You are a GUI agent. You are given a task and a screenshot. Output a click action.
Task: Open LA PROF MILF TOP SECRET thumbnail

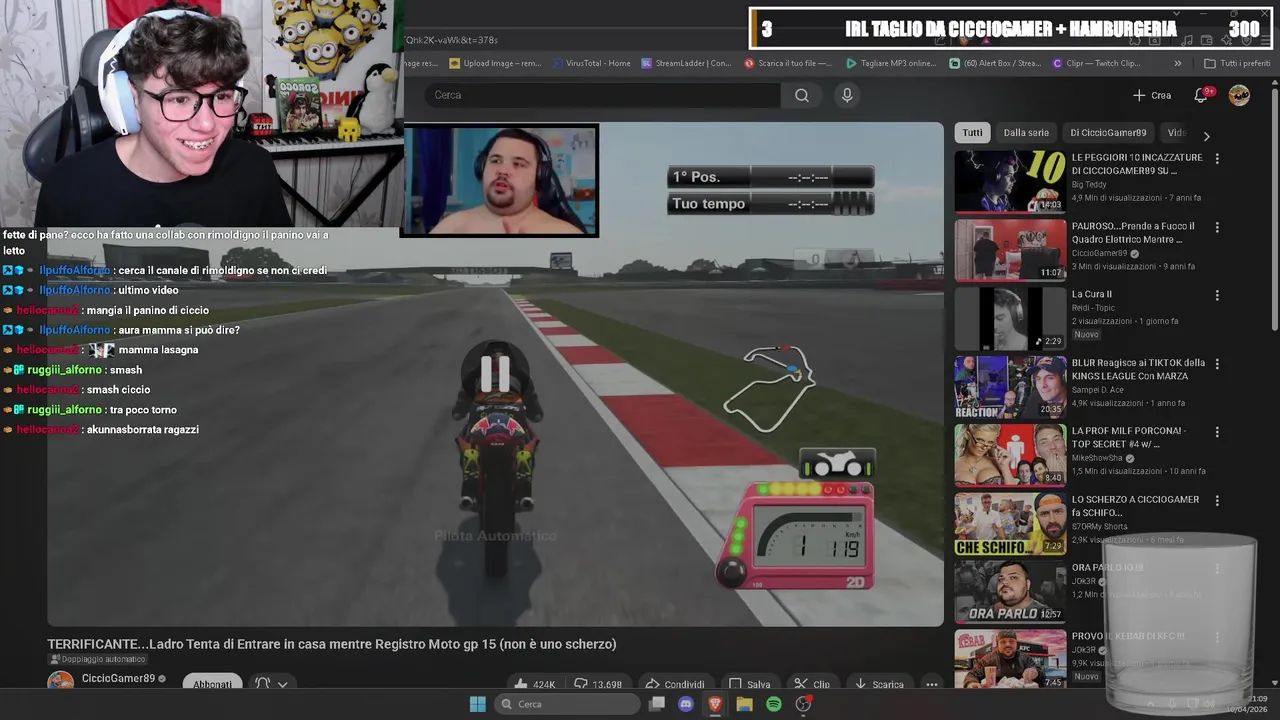point(1010,455)
